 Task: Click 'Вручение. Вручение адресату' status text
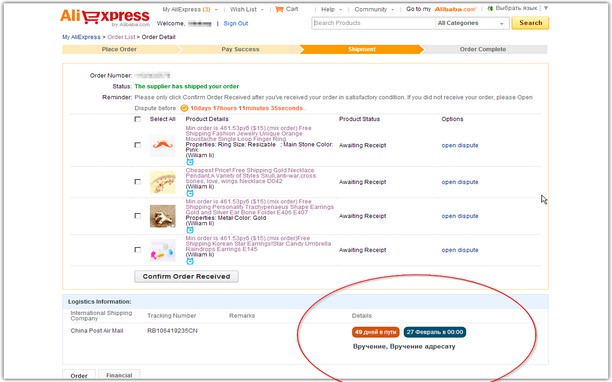(x=404, y=346)
